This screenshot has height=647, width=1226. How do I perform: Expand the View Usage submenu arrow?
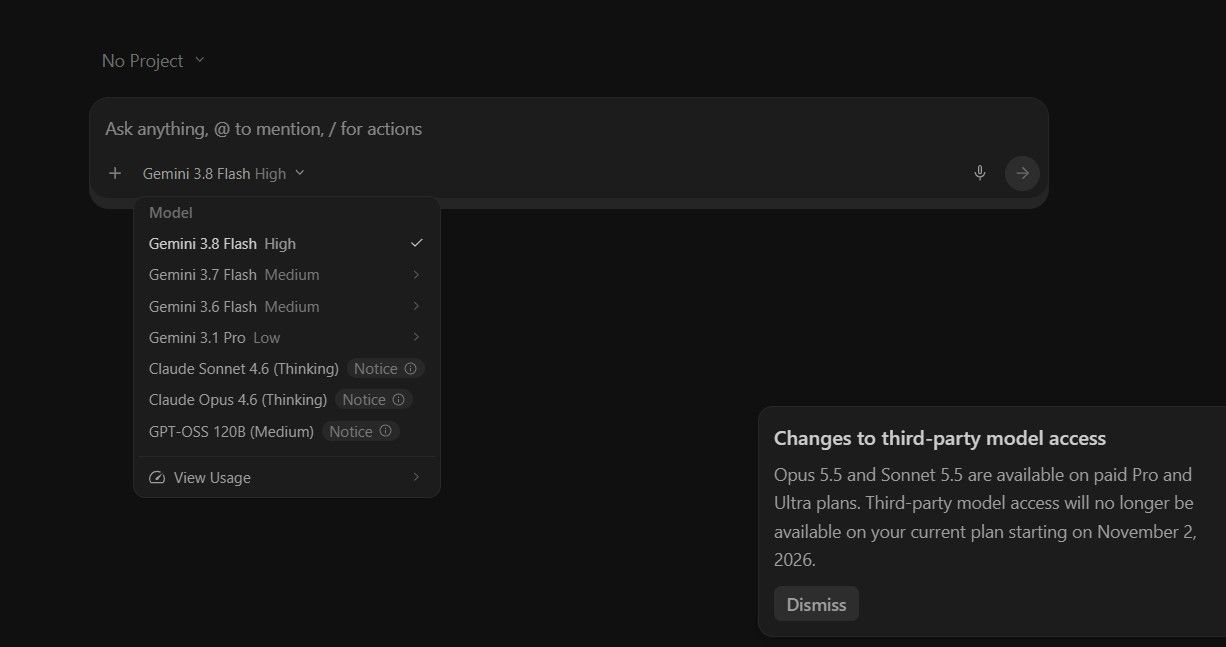416,478
